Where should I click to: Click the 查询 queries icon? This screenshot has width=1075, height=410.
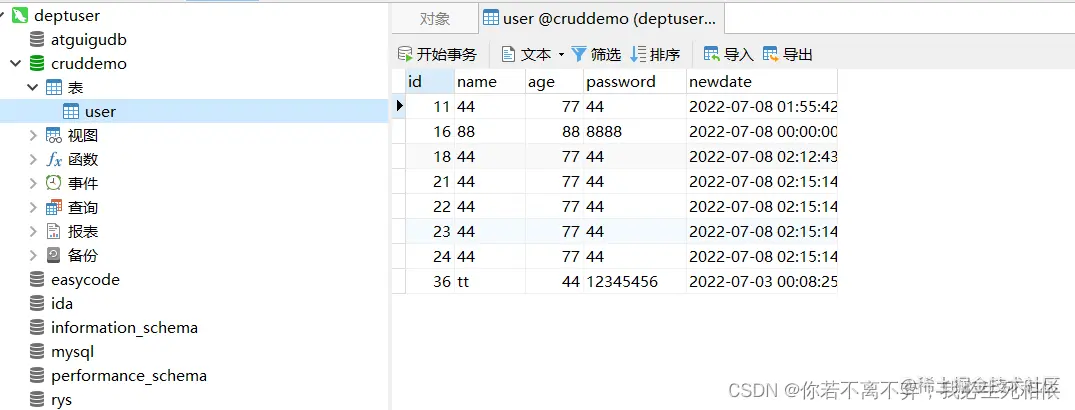pos(54,208)
